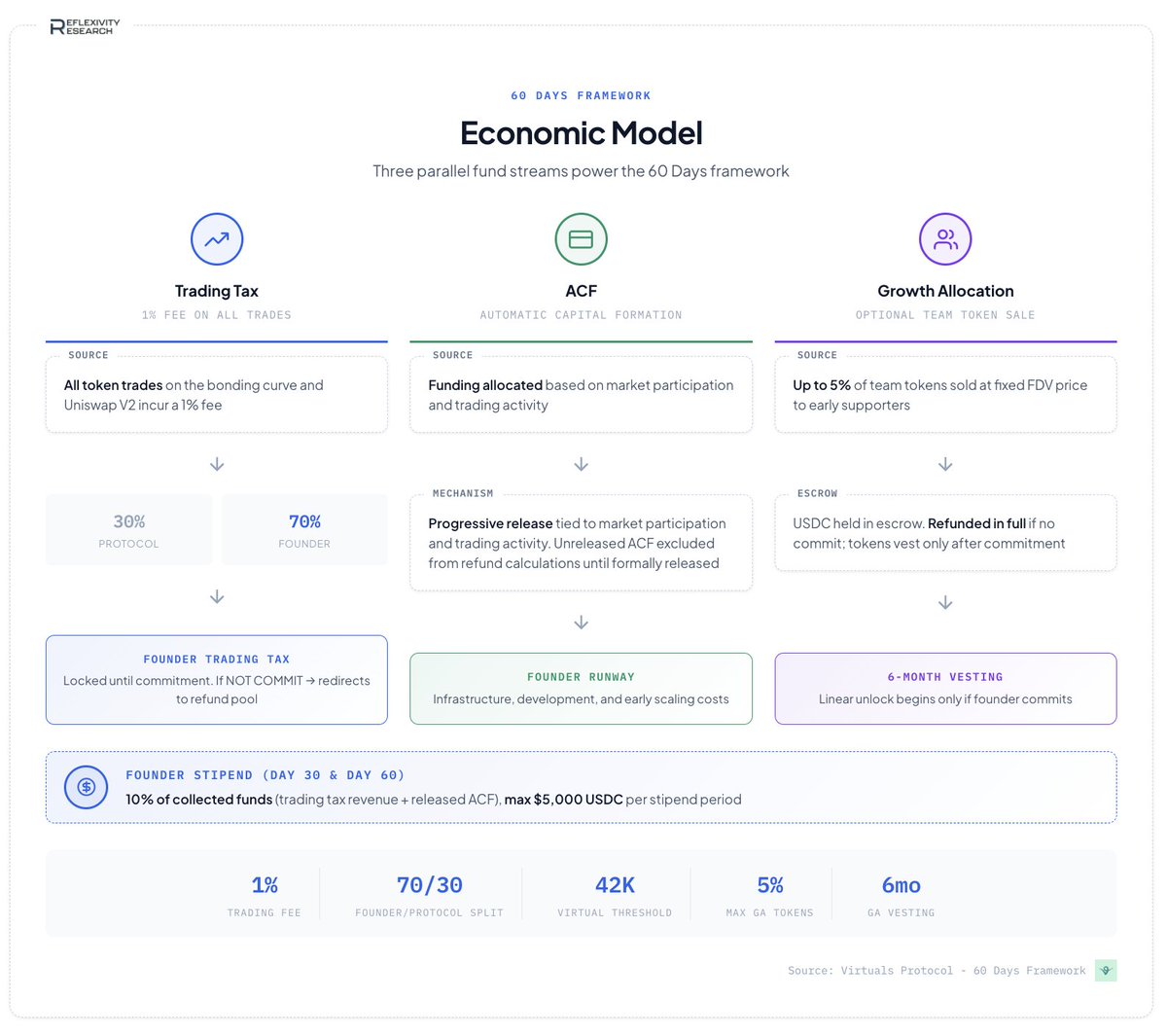Click the Founder Stipend banner heading
Screen dimensions: 1167x1036
coord(265,775)
